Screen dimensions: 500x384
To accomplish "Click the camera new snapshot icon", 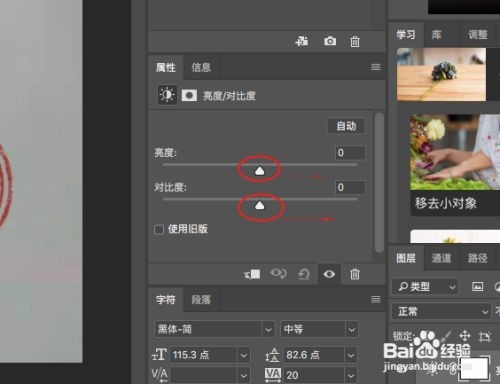I will click(x=330, y=41).
